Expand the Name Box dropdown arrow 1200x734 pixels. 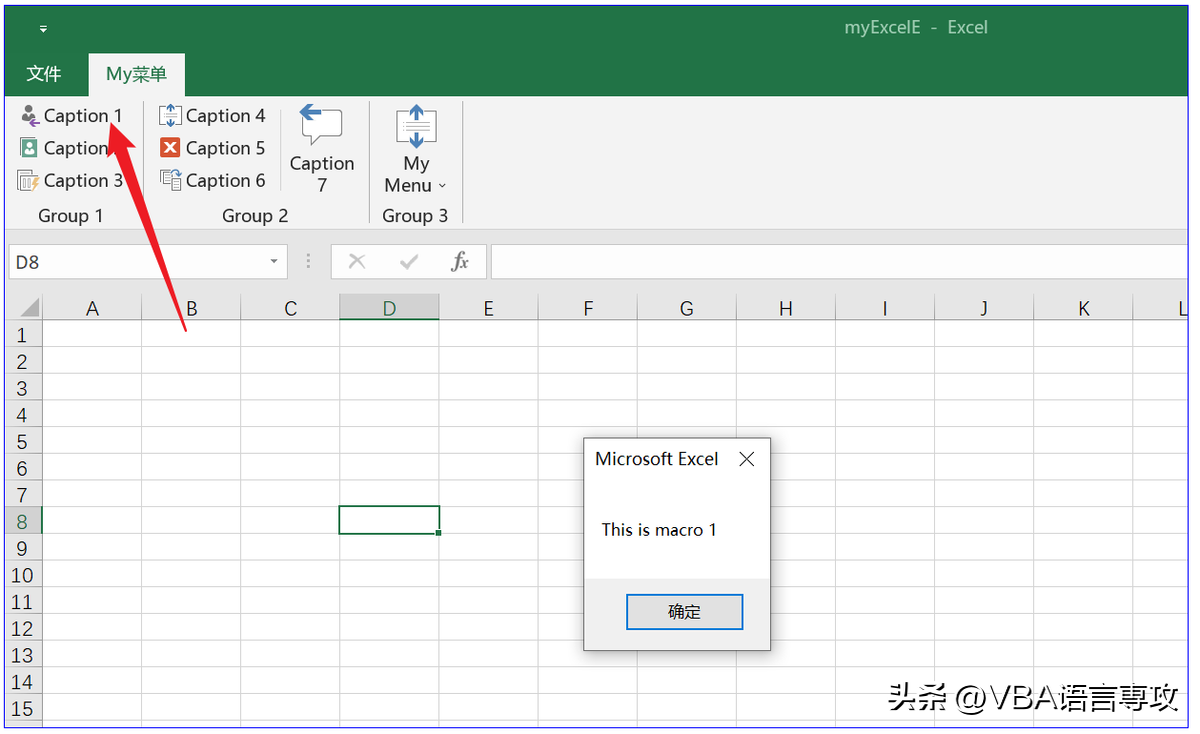pos(274,262)
